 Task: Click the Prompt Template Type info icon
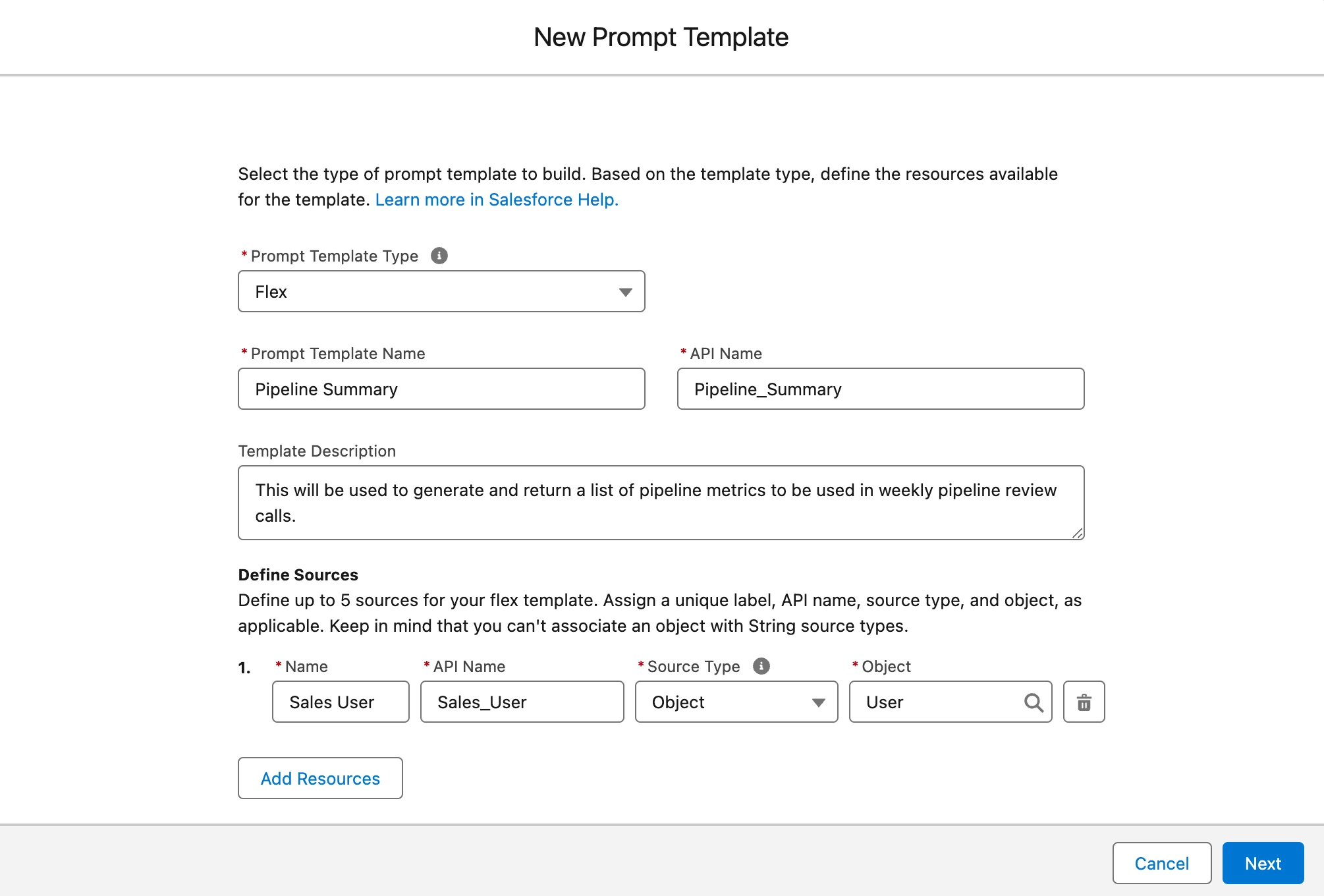pyautogui.click(x=439, y=256)
